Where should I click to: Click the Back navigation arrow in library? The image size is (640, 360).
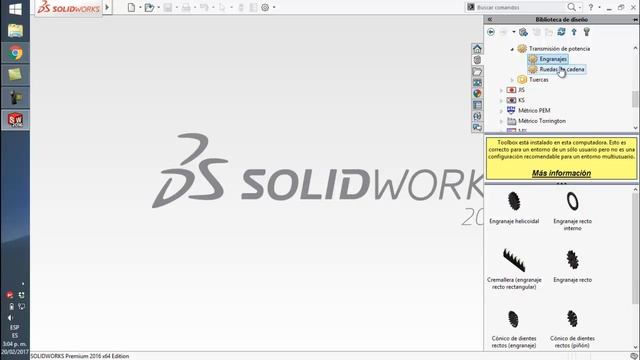pos(491,32)
